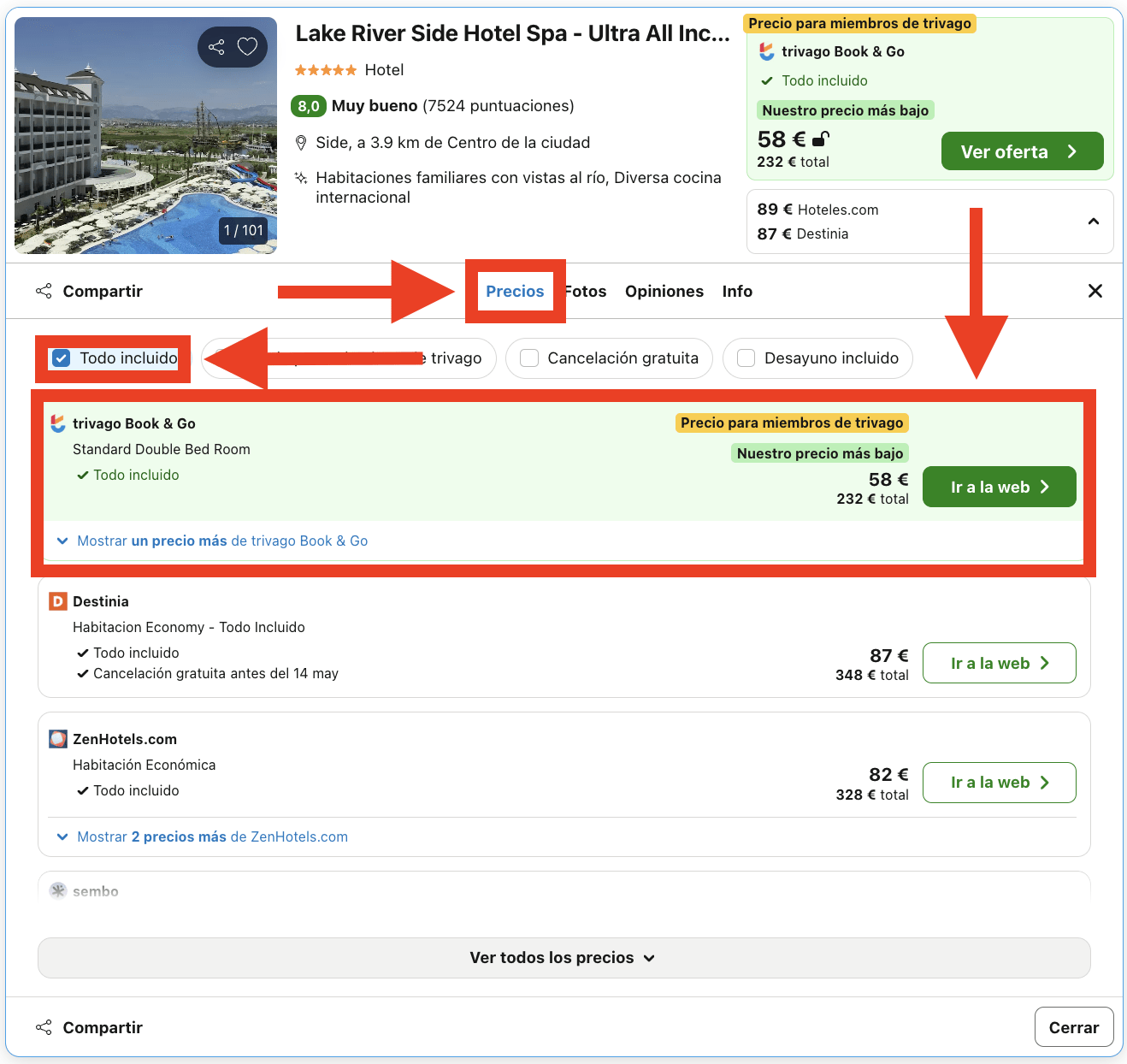The width and height of the screenshot is (1127, 1064).
Task: Collapse the Hoteles.com and Destinia price list
Action: point(1093,222)
